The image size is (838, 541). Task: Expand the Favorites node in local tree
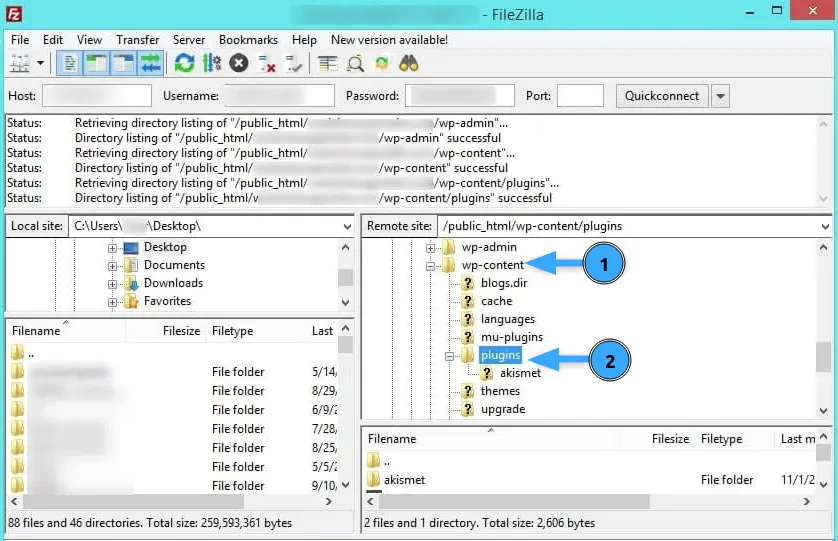(x=112, y=302)
